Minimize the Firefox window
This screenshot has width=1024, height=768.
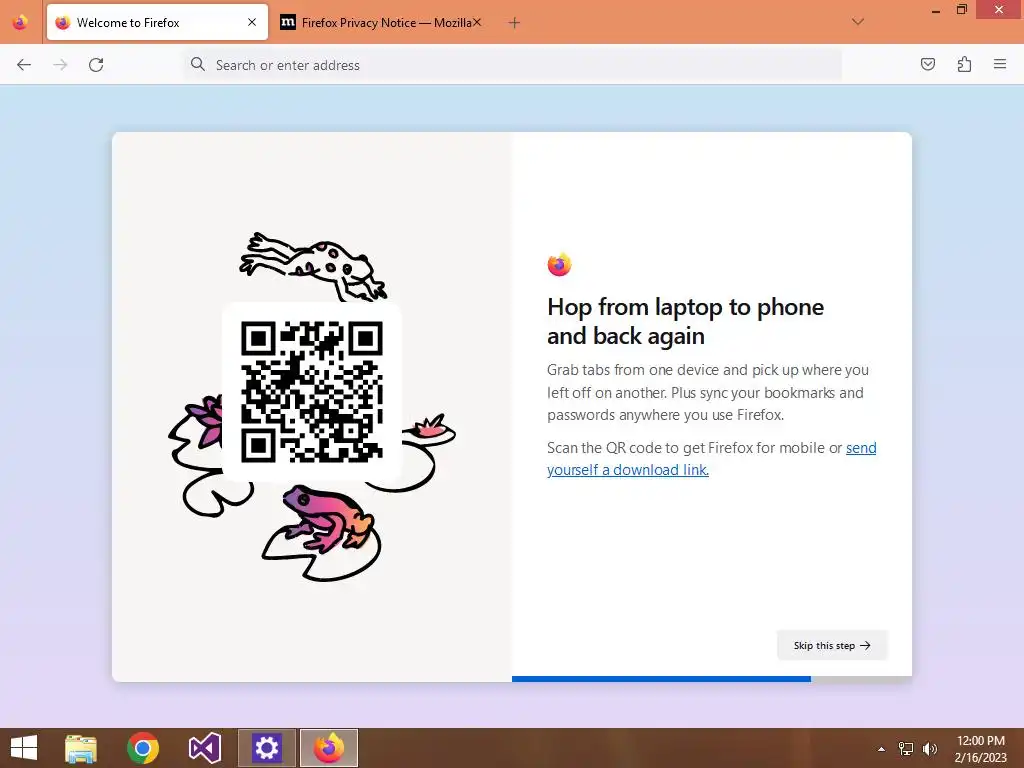pos(936,10)
